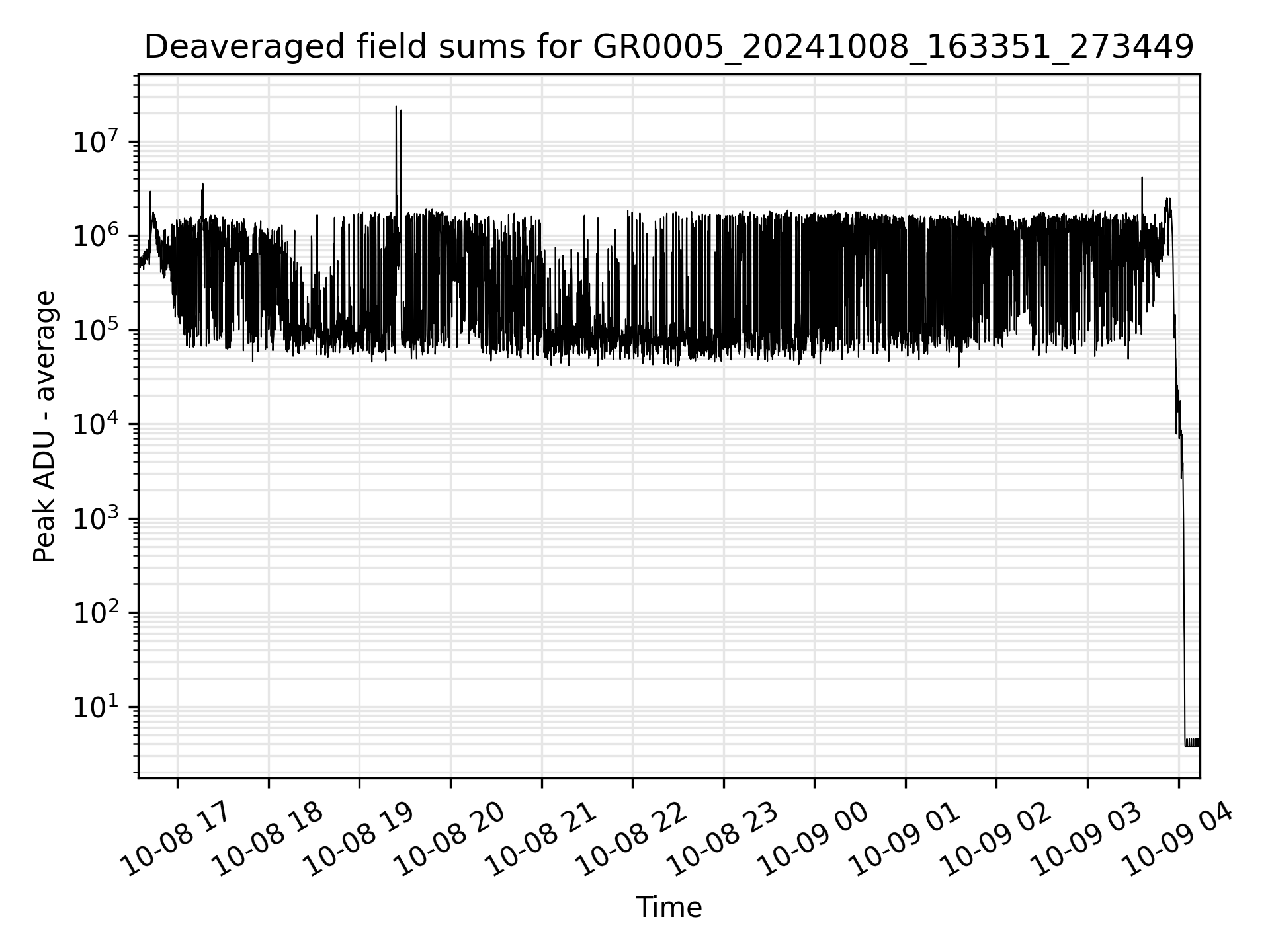Click the y-axis tick label 10^1
The height and width of the screenshot is (952, 1270).
coord(96,706)
